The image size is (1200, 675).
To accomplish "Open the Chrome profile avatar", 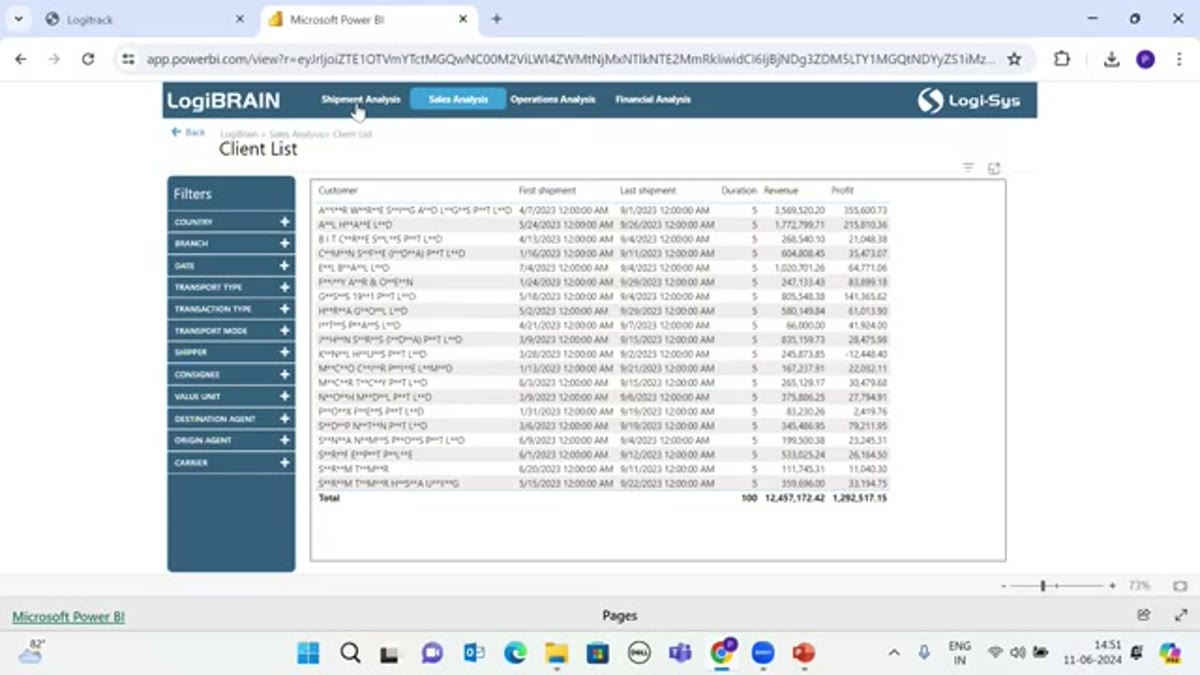I will tap(1145, 60).
